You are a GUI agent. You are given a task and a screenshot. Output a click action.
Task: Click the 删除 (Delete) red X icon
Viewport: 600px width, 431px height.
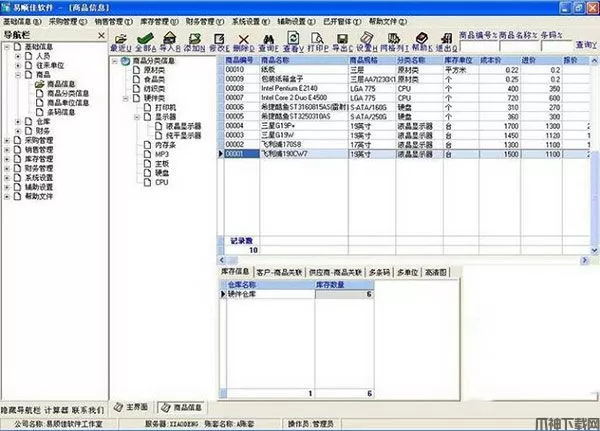point(245,37)
